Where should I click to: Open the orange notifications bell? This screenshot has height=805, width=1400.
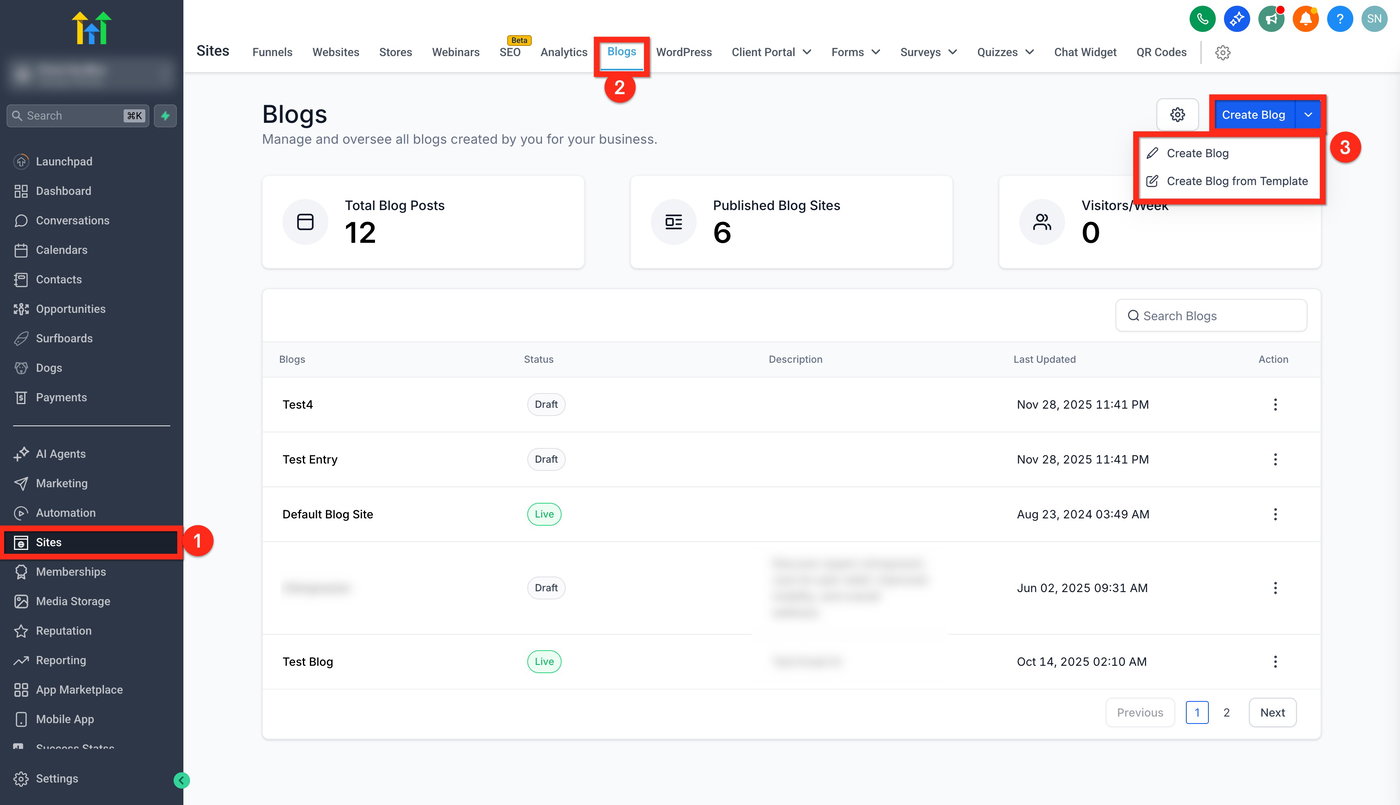pos(1306,18)
